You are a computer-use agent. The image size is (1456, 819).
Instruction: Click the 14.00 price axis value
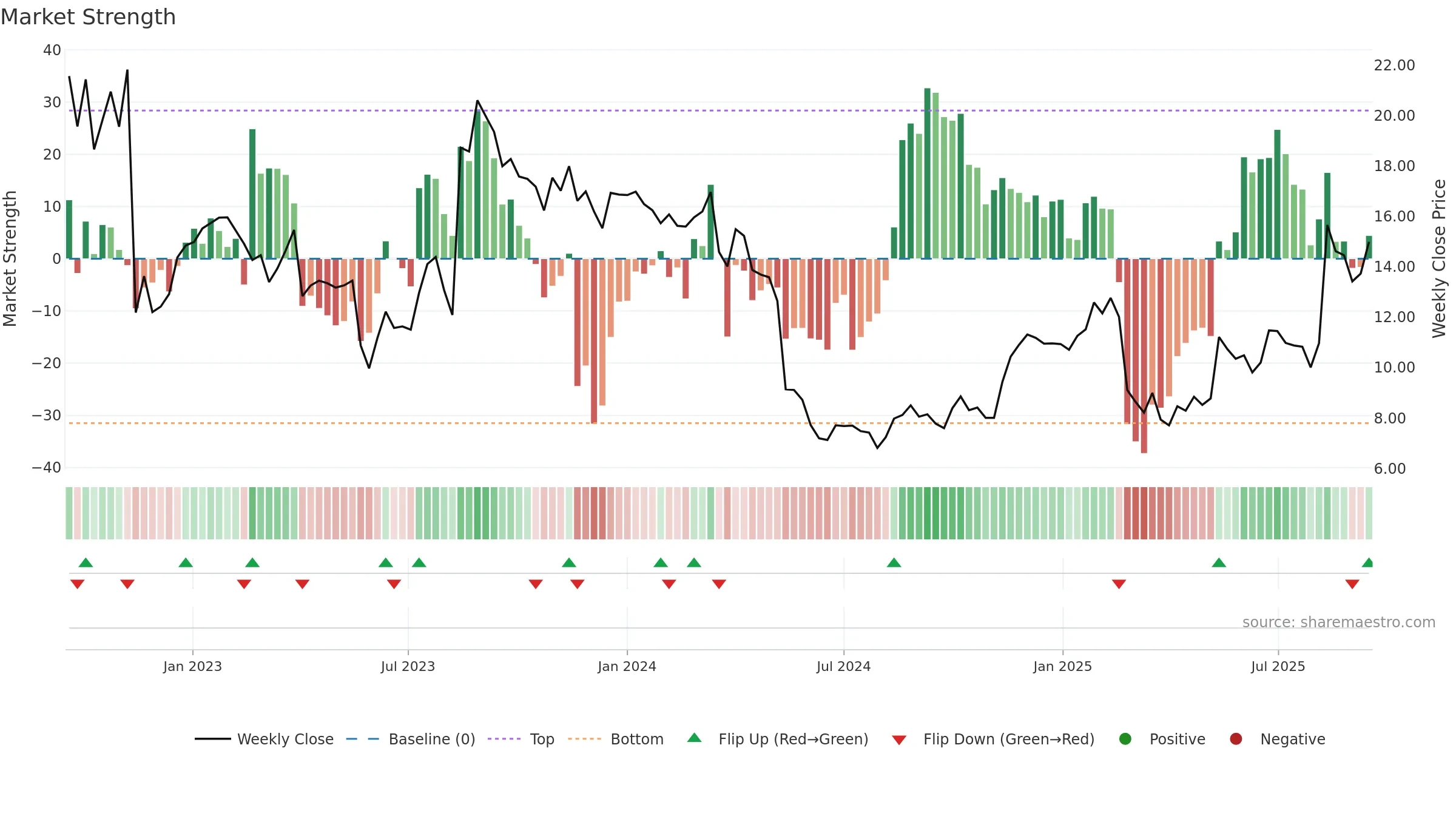[1394, 267]
